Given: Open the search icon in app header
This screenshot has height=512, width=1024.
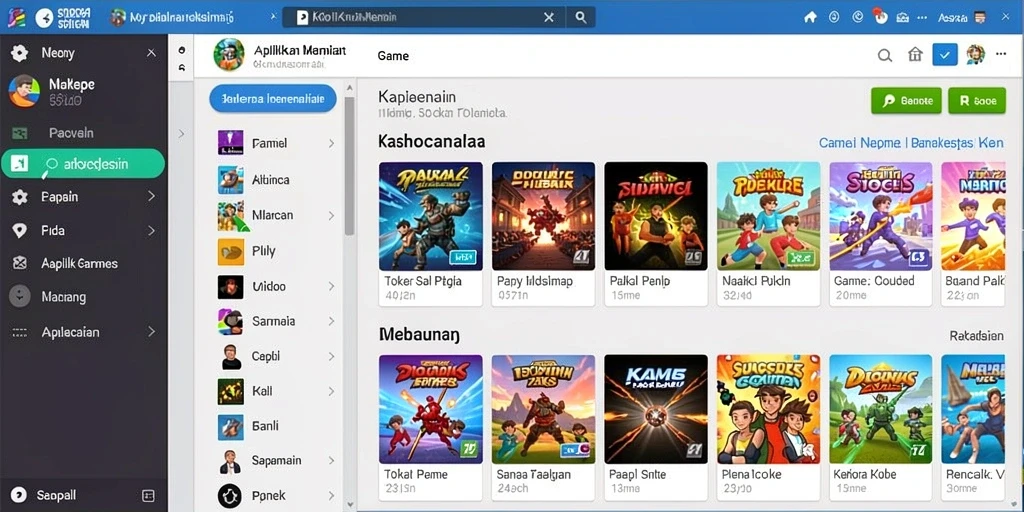Looking at the screenshot, I should tap(885, 56).
